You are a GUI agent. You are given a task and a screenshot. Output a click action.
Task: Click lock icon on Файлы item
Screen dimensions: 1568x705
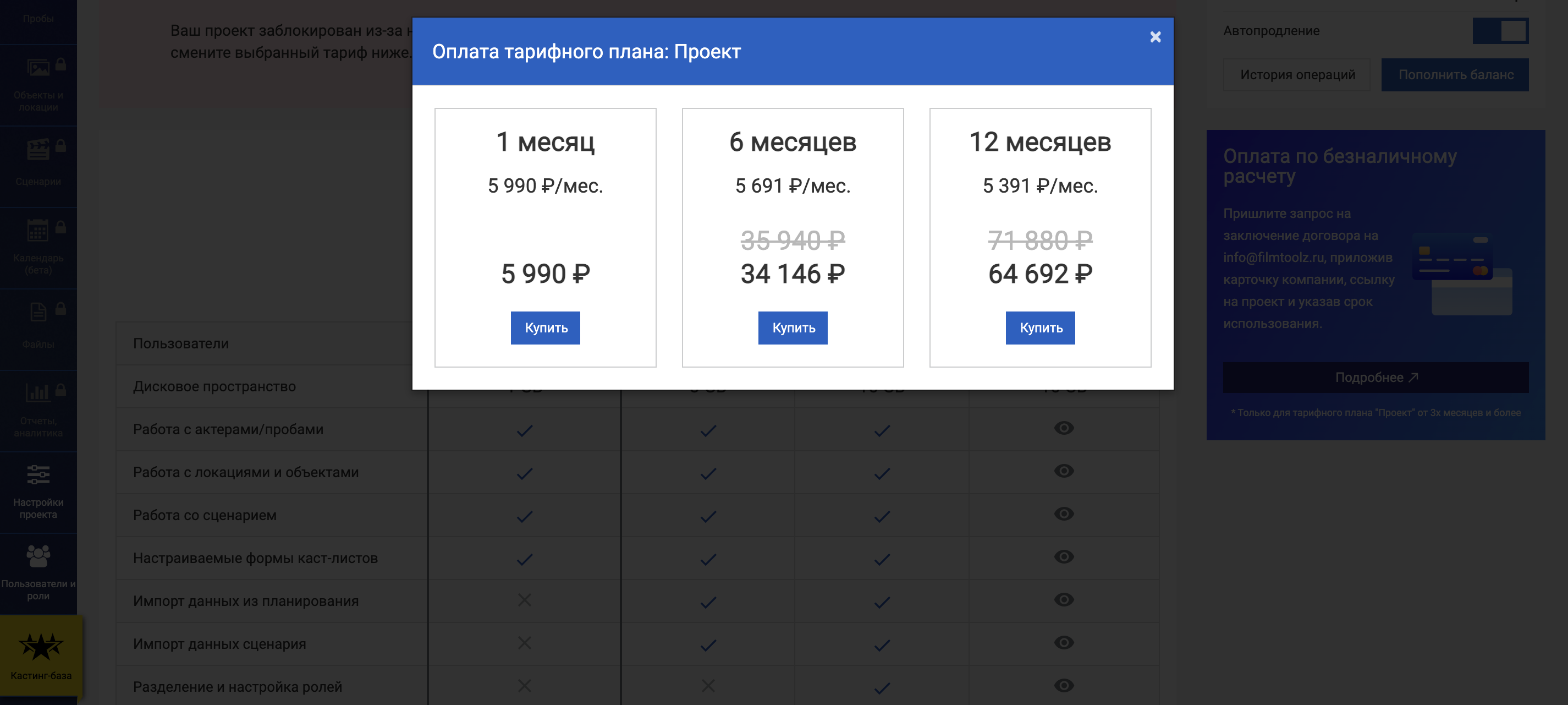[61, 309]
